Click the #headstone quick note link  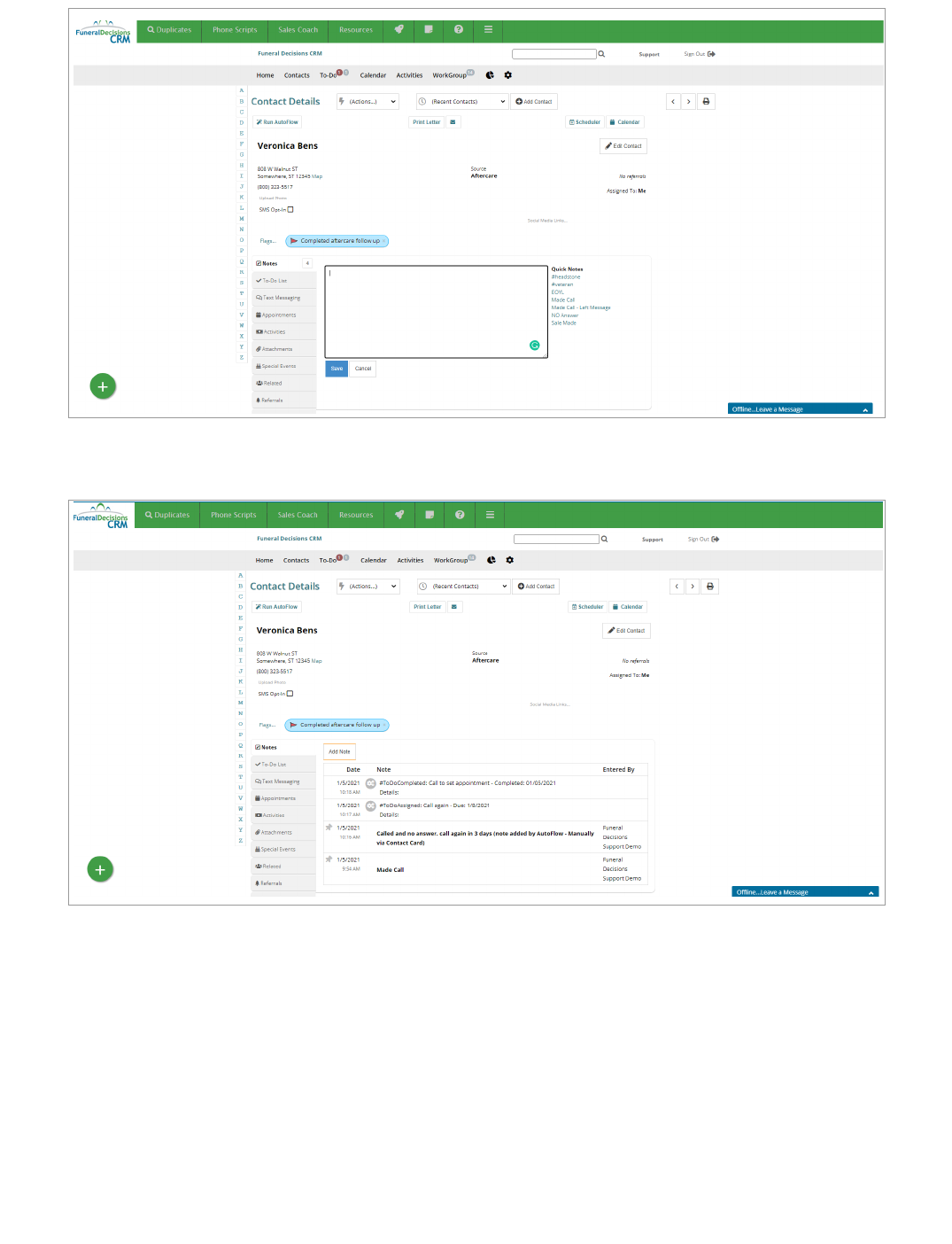[x=566, y=277]
